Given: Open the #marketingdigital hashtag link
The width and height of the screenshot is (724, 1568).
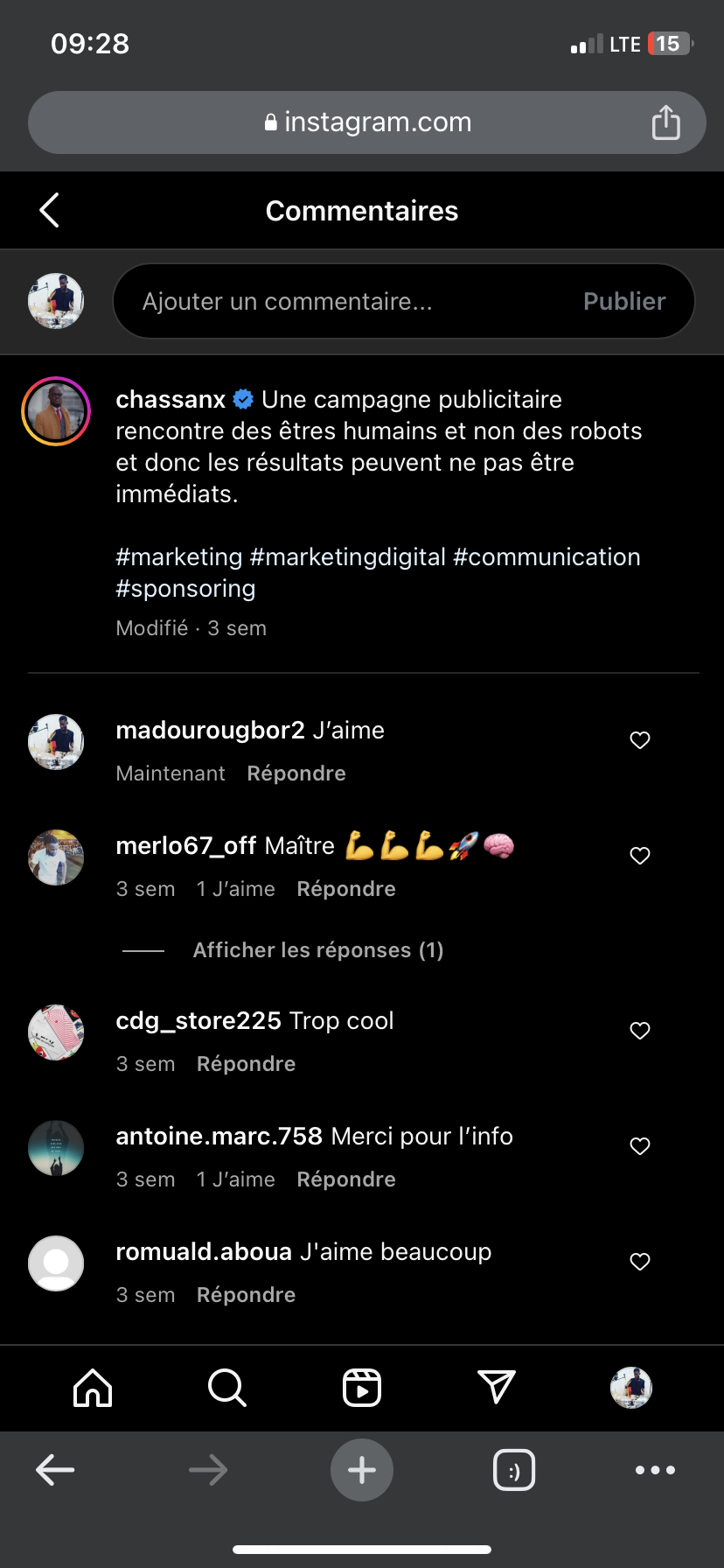Looking at the screenshot, I should (x=347, y=556).
